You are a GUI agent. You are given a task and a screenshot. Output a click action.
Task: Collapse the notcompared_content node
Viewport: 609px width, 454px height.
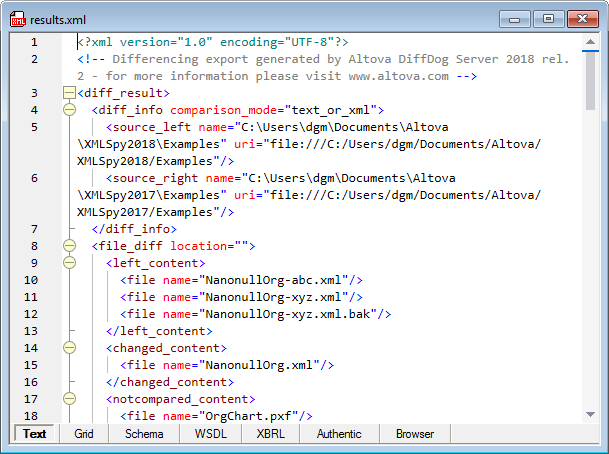69,399
